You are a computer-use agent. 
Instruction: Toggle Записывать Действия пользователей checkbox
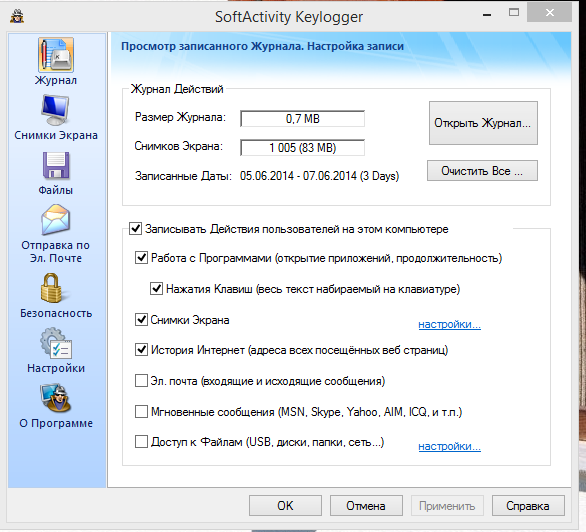135,228
